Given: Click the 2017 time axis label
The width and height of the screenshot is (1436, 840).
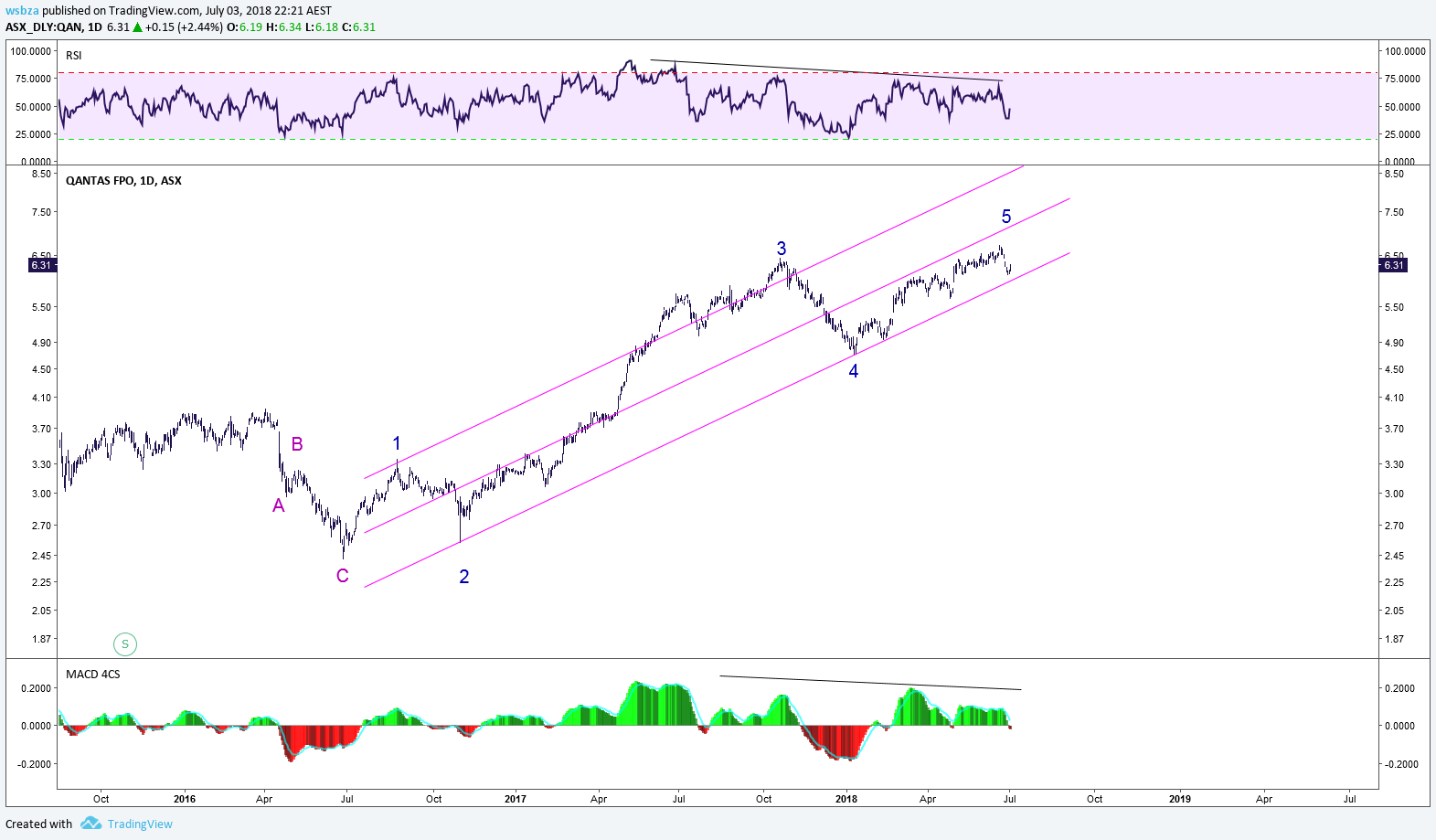Looking at the screenshot, I should (x=516, y=799).
